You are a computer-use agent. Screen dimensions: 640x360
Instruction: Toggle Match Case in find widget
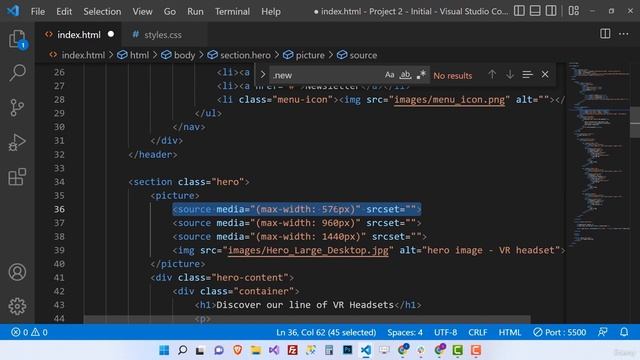pos(389,75)
